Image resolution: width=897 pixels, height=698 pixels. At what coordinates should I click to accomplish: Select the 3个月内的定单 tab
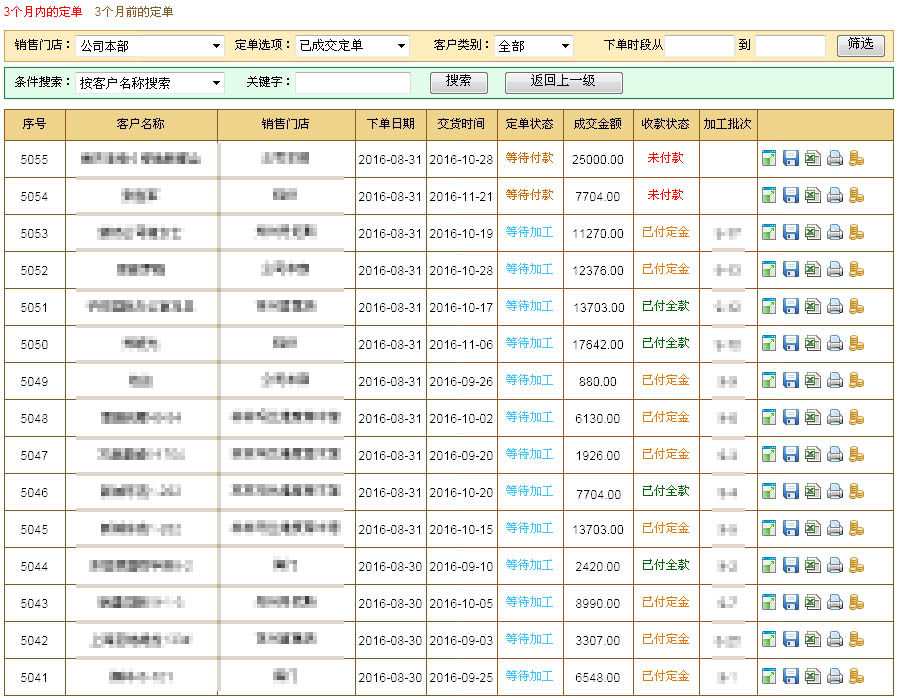click(x=43, y=12)
